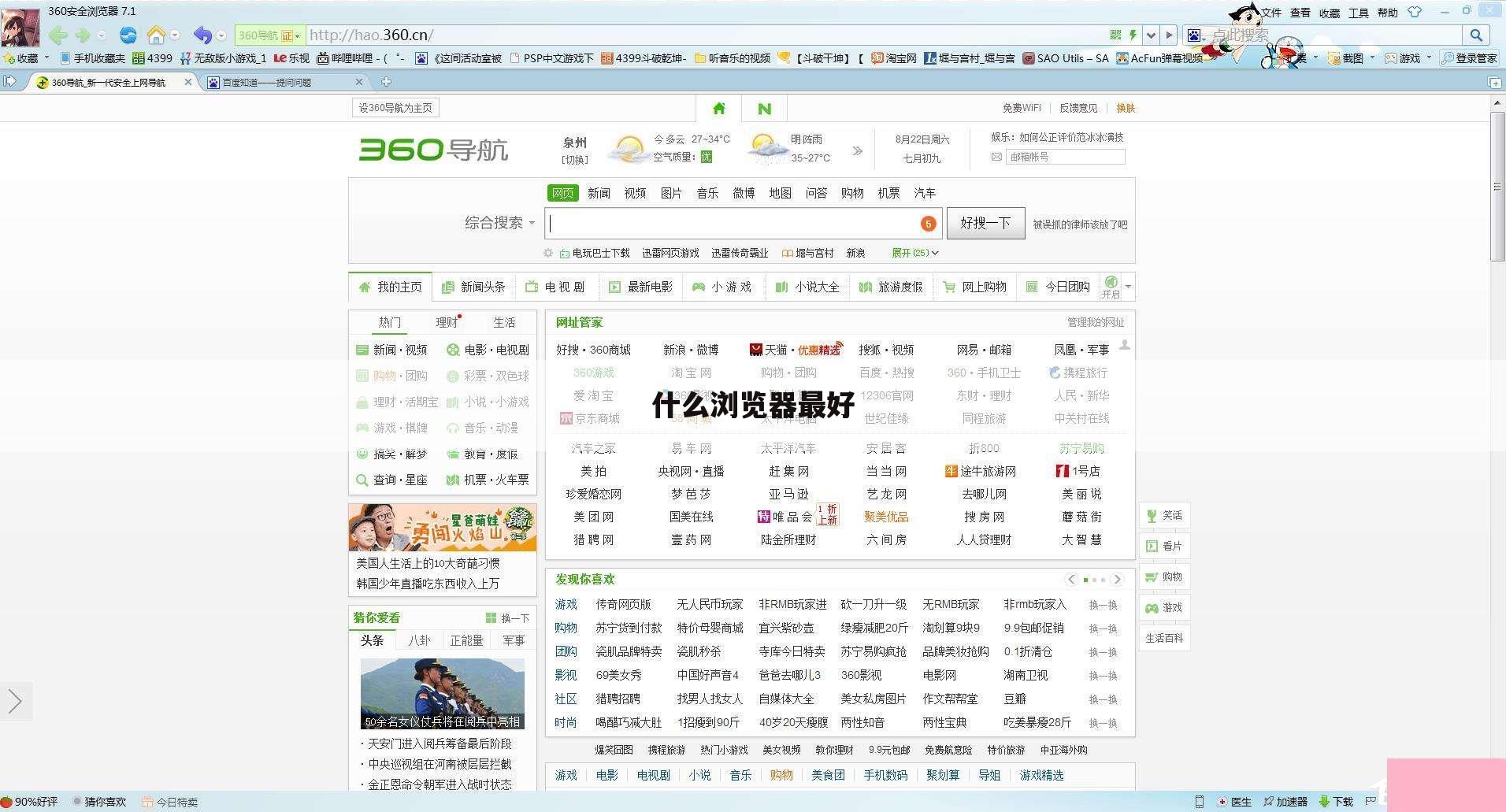Viewport: 1506px width, 812px height.
Task: Expand the 展开(25) links list
Action: click(914, 253)
